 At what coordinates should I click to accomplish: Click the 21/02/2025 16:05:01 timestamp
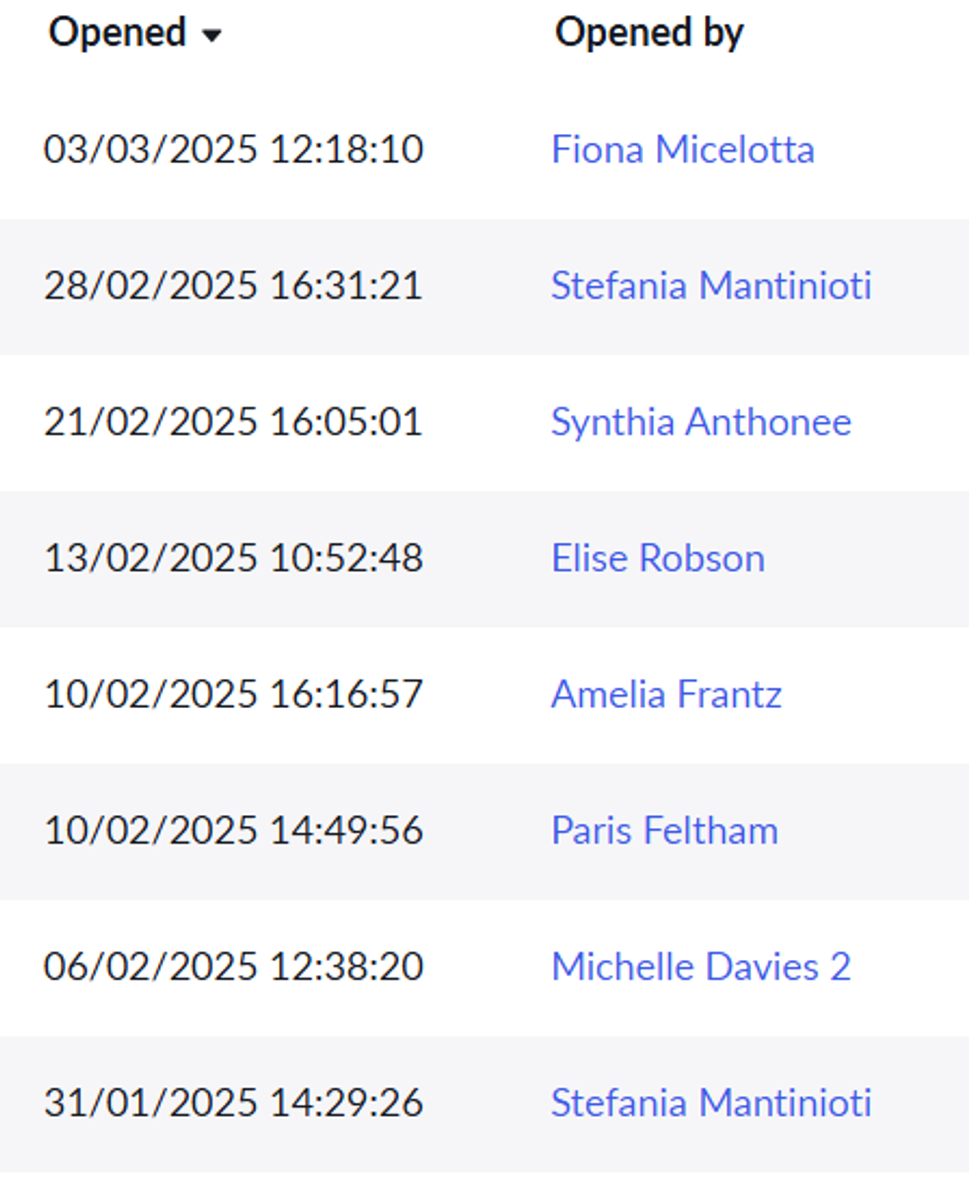[x=233, y=422]
